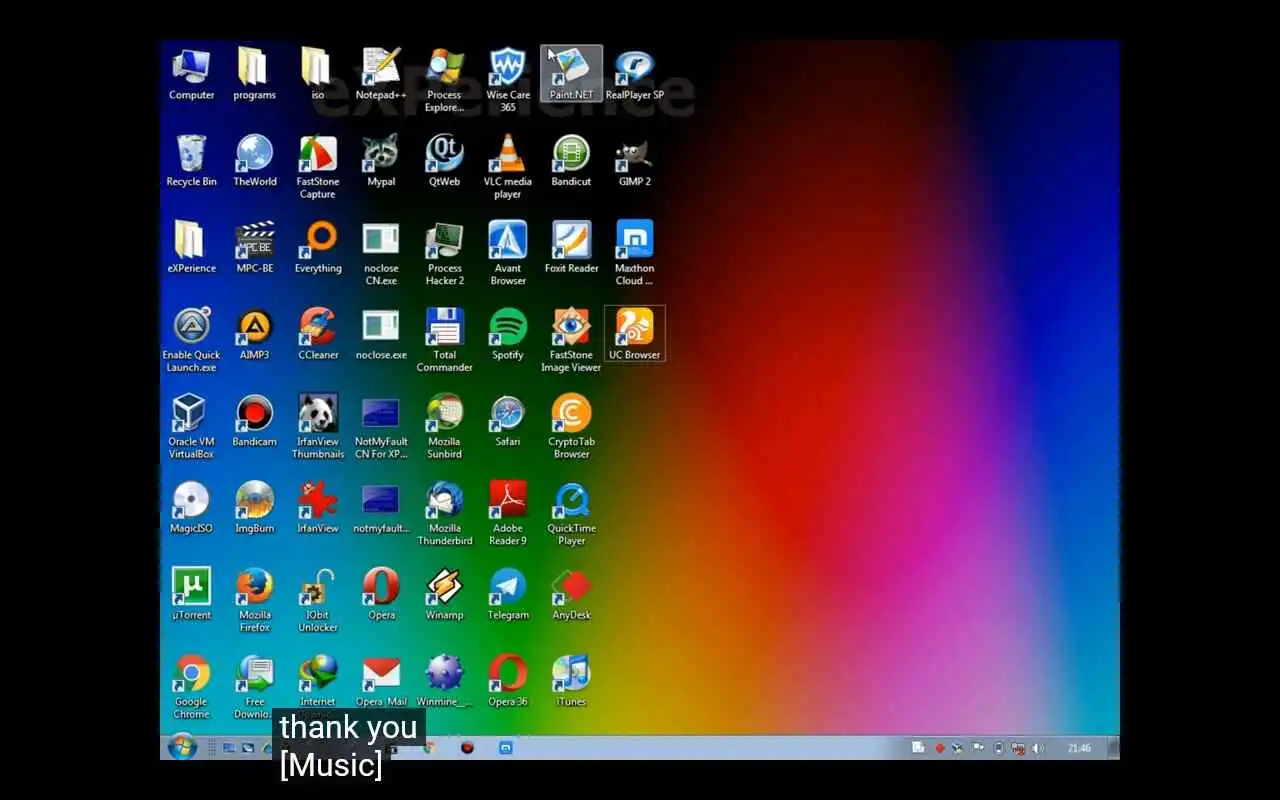
Task: Launch Bandicam recorder
Action: tap(254, 421)
